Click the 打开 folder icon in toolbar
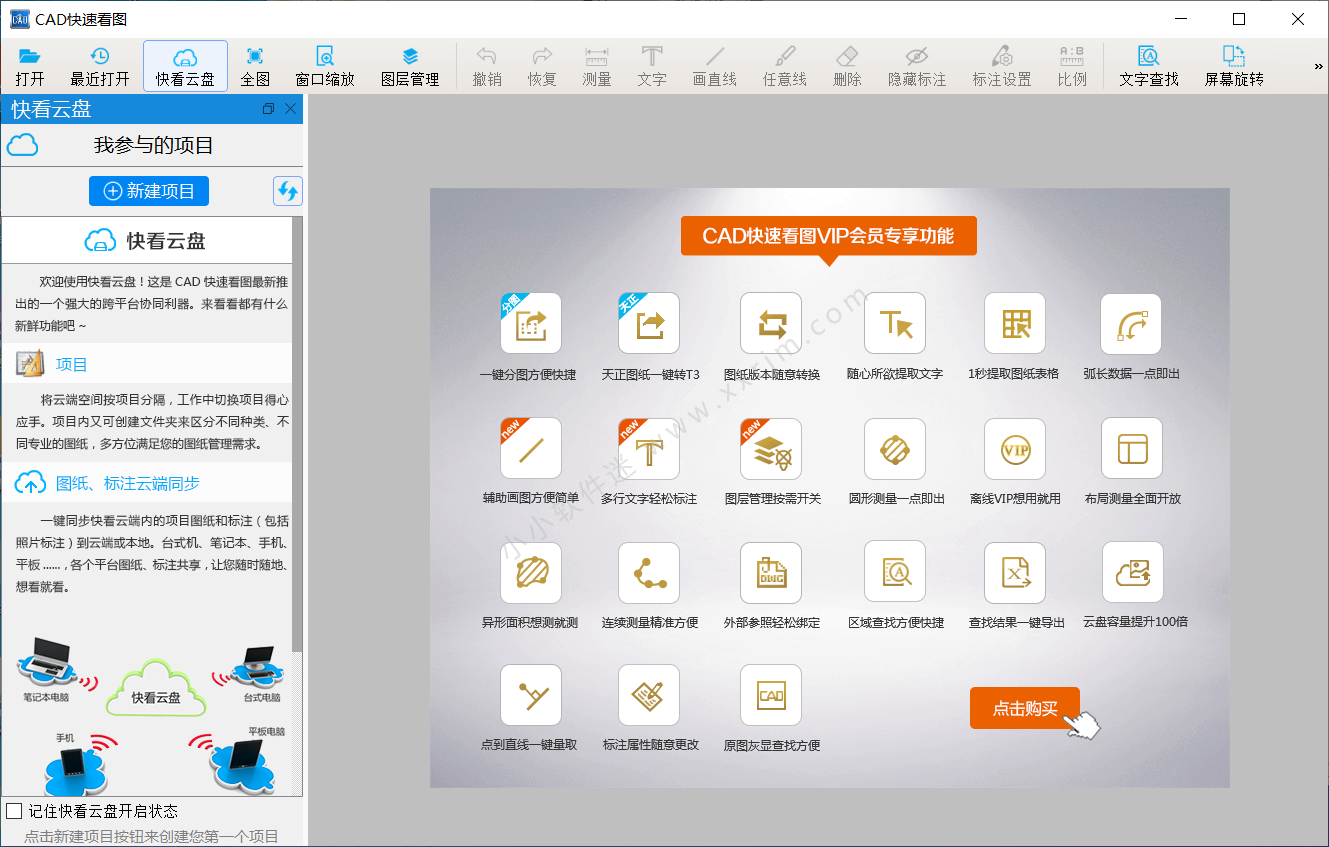1329x847 pixels. (x=30, y=56)
